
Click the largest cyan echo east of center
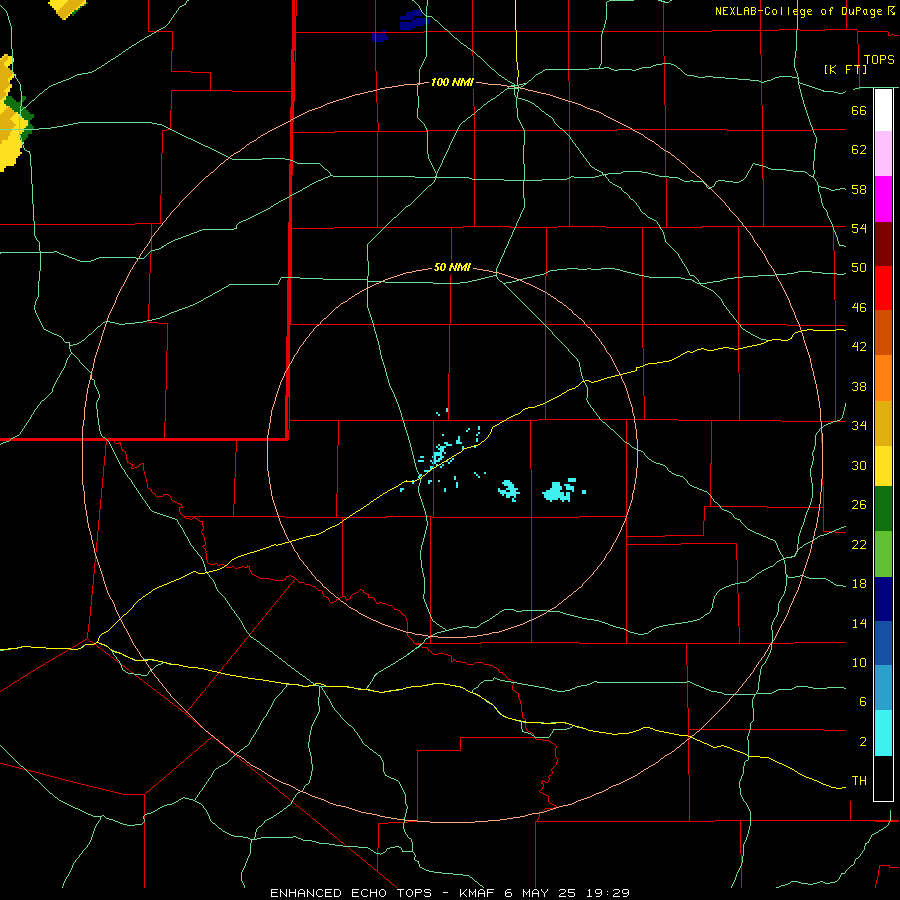point(558,491)
